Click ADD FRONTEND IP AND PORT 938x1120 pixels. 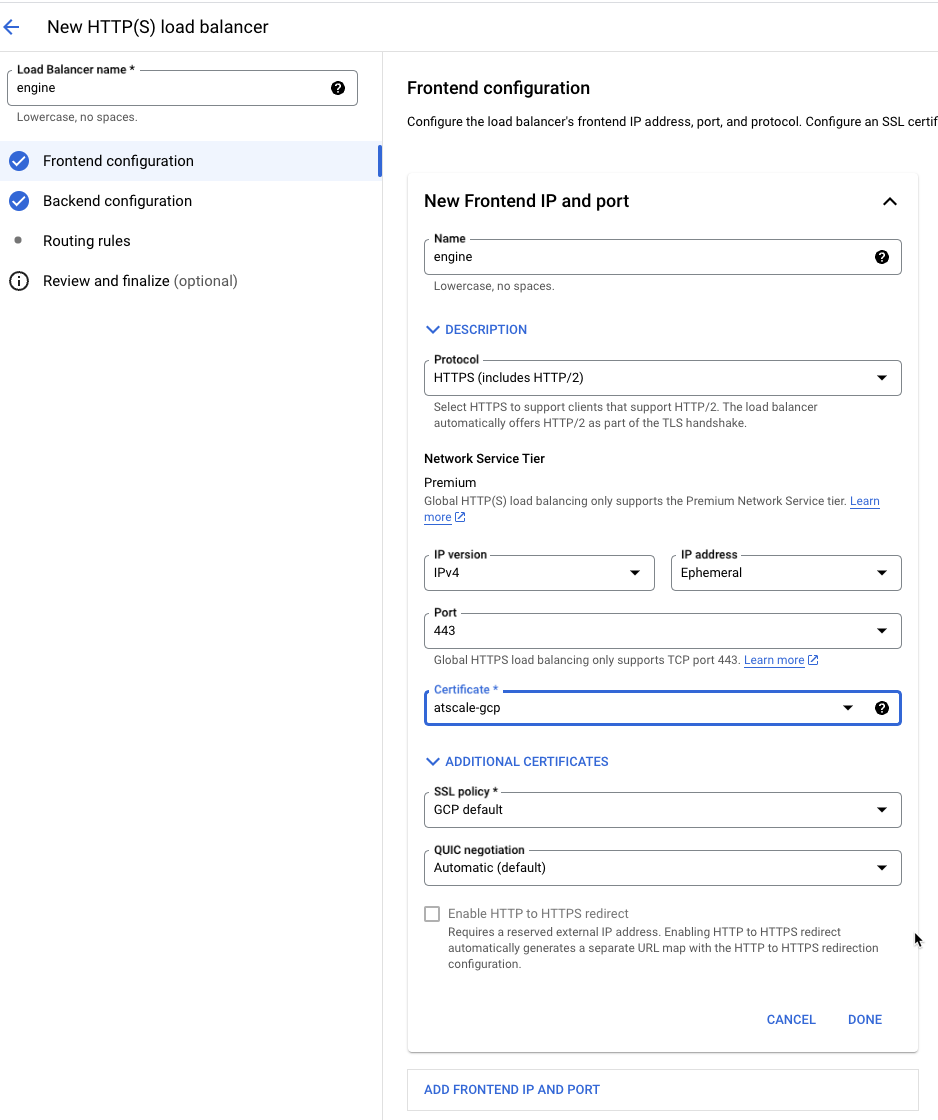tap(512, 1089)
